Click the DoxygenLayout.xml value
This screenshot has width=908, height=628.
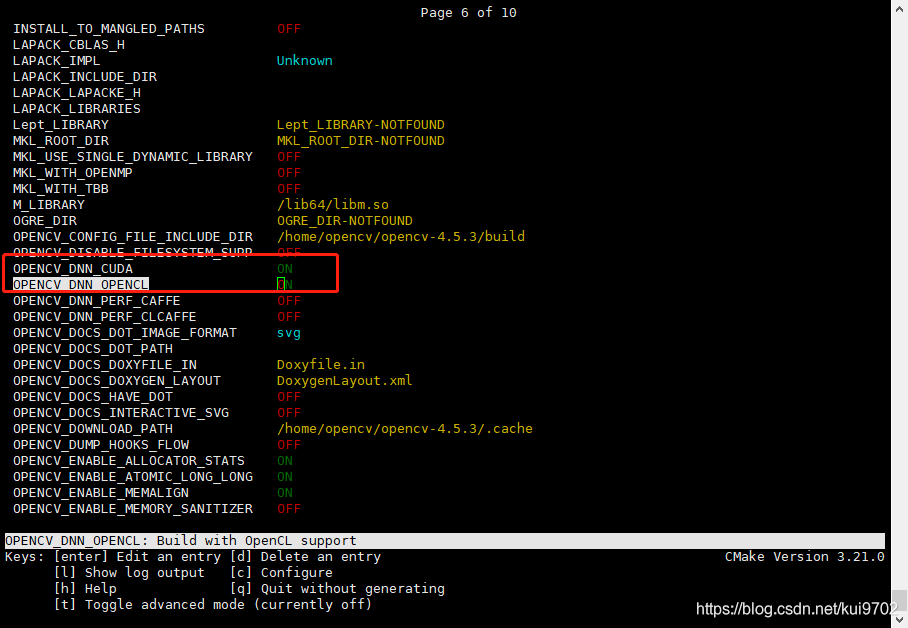[x=345, y=381]
